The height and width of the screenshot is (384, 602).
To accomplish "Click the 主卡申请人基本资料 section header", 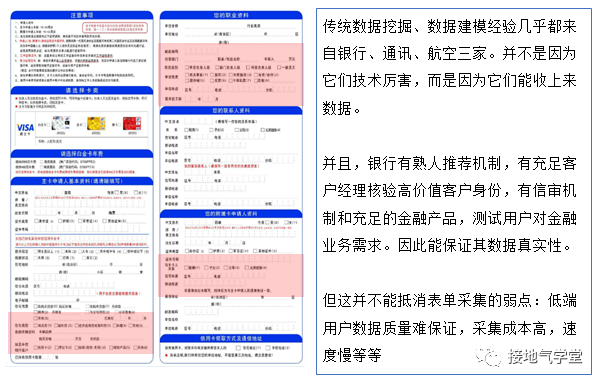I will click(x=82, y=181).
